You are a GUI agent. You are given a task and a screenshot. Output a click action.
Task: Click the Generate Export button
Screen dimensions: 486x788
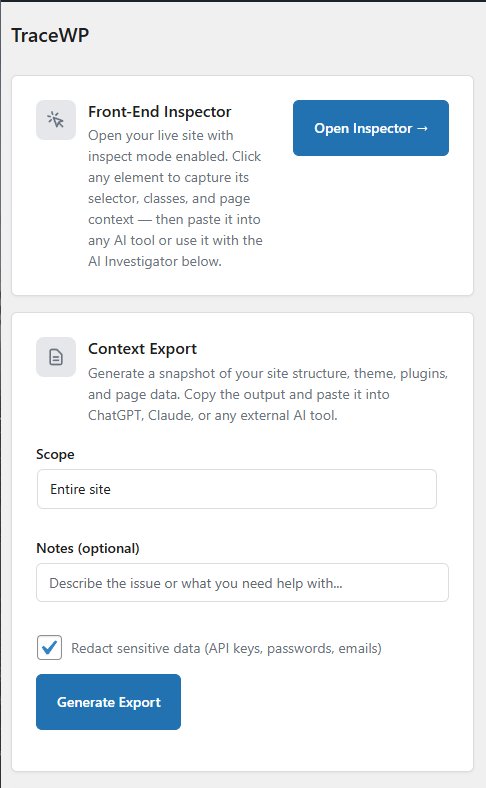coord(109,702)
